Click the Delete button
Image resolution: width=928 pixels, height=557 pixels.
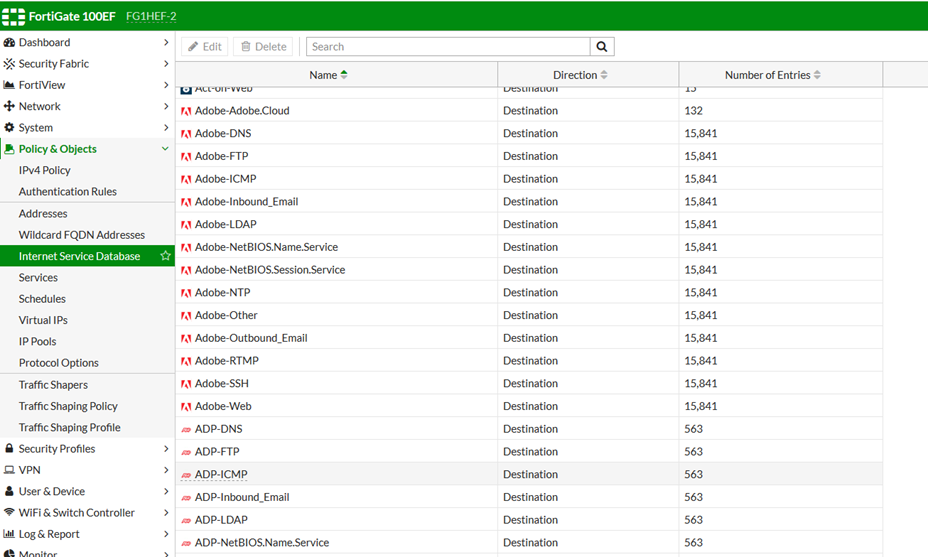pos(263,47)
